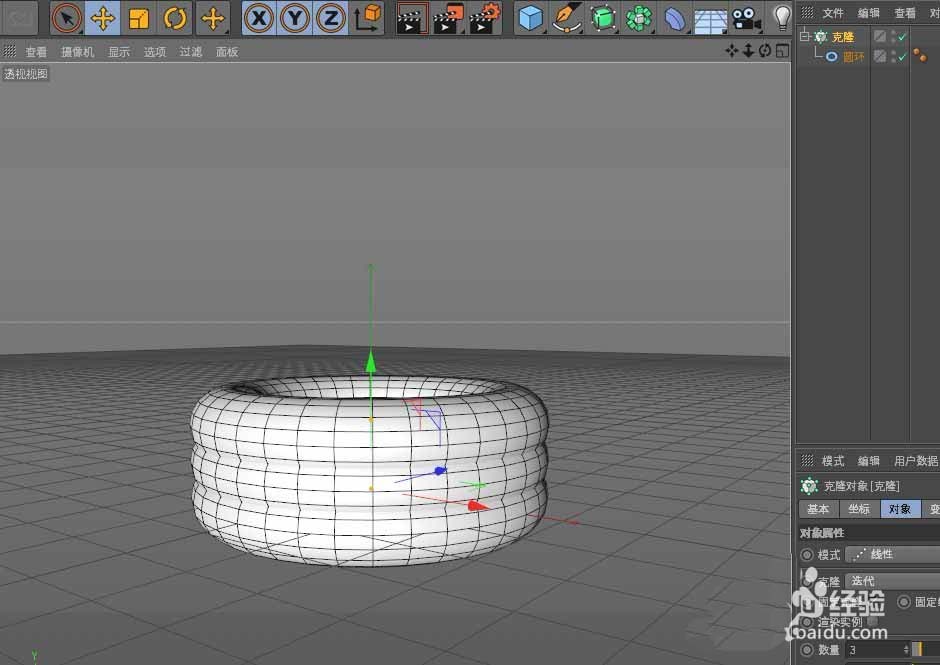Open the Render Settings icon
The width and height of the screenshot is (940, 665).
point(485,17)
